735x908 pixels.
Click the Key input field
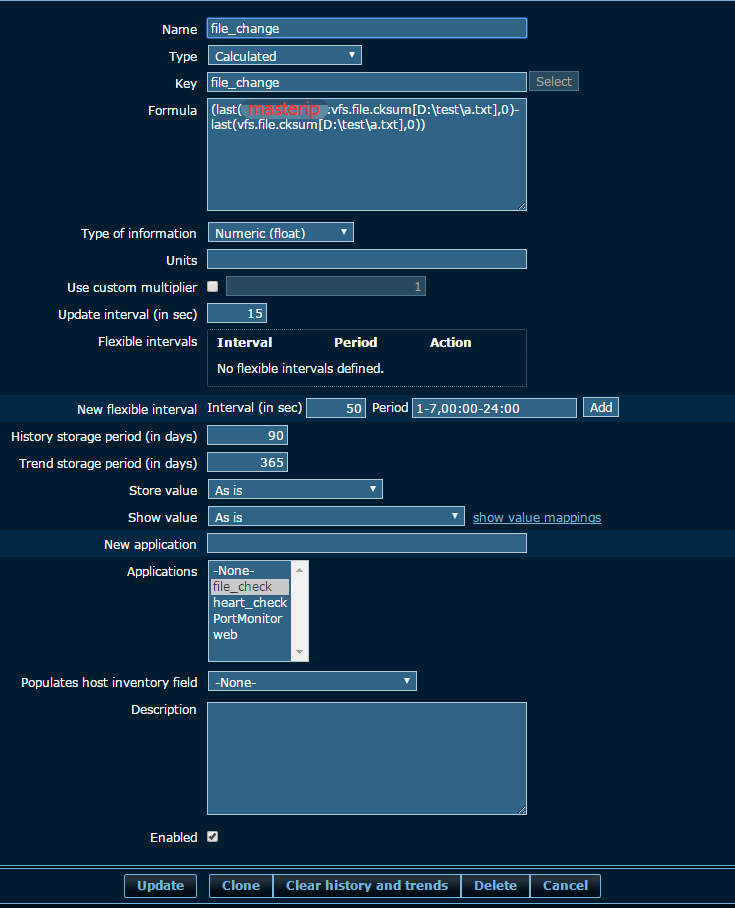tap(367, 82)
